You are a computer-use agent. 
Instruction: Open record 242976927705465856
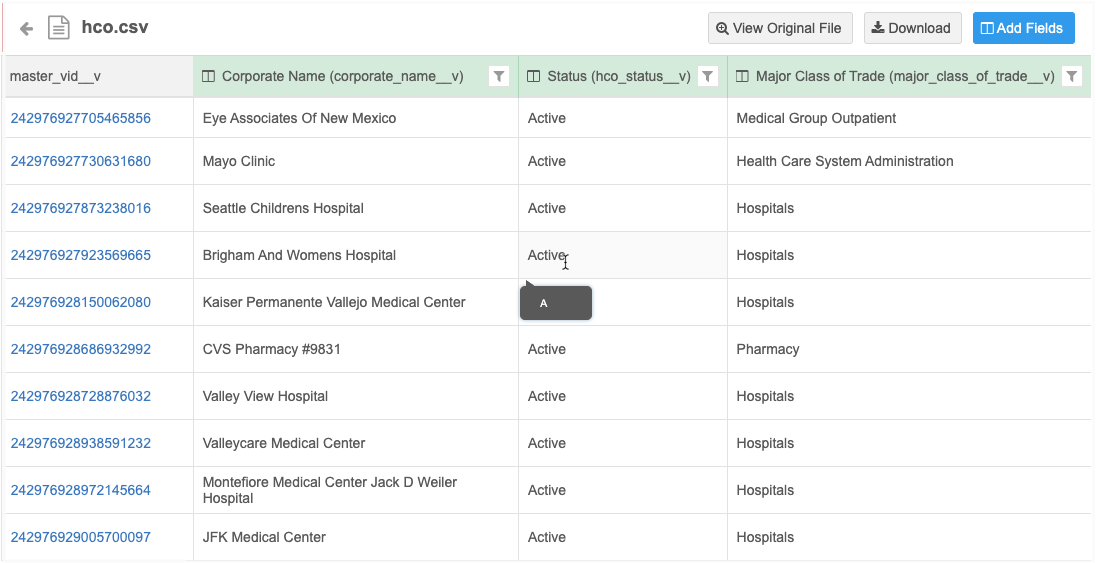tap(81, 118)
